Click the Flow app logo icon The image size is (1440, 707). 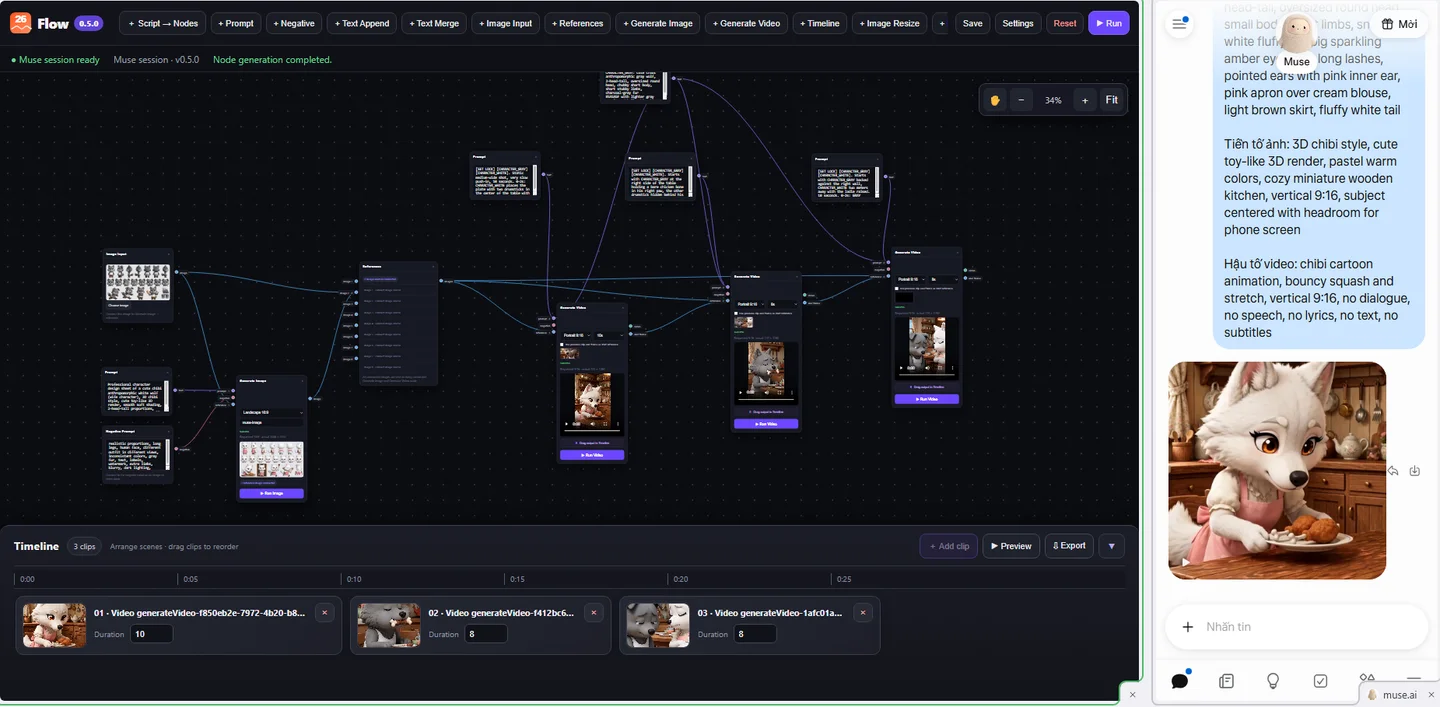pyautogui.click(x=21, y=23)
